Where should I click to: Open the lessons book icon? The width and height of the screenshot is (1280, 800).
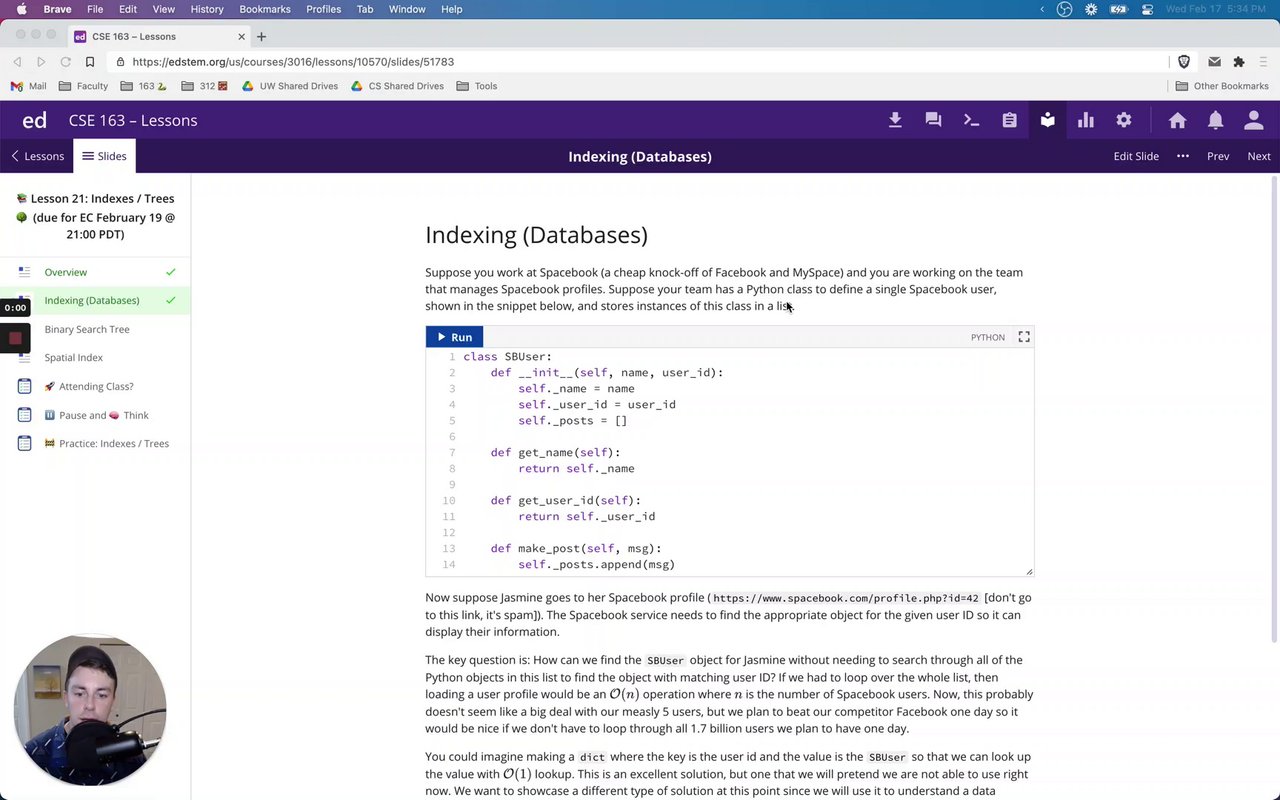(x=1047, y=120)
